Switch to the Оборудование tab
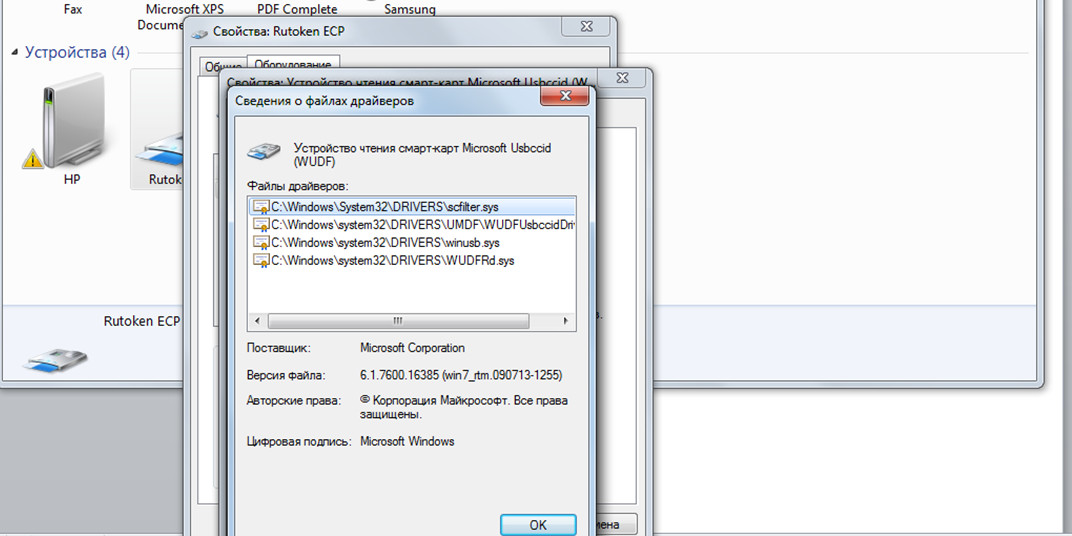The image size is (1072, 536). [295, 64]
